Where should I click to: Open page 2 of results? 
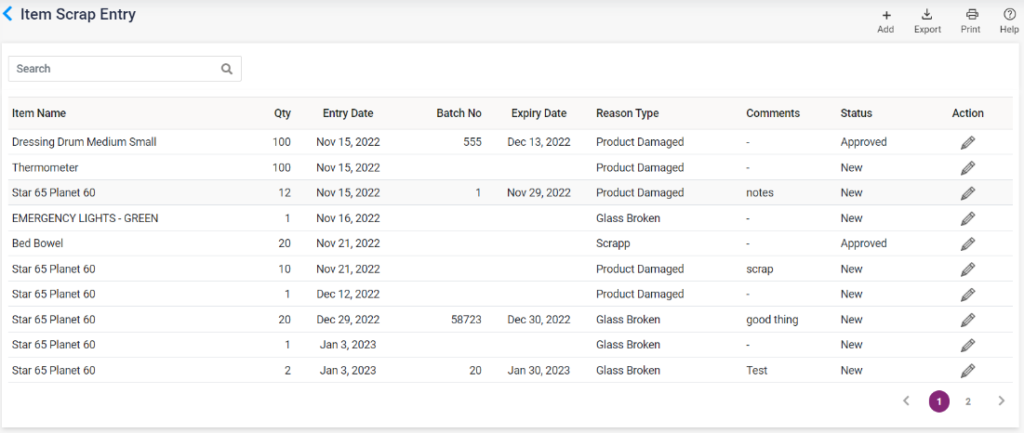tap(968, 401)
